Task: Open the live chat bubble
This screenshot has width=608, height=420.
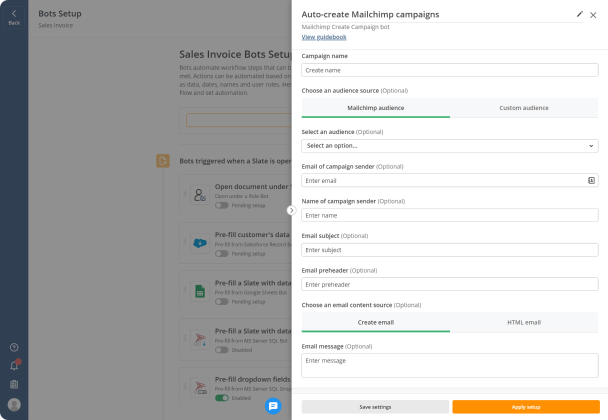Action: click(273, 406)
